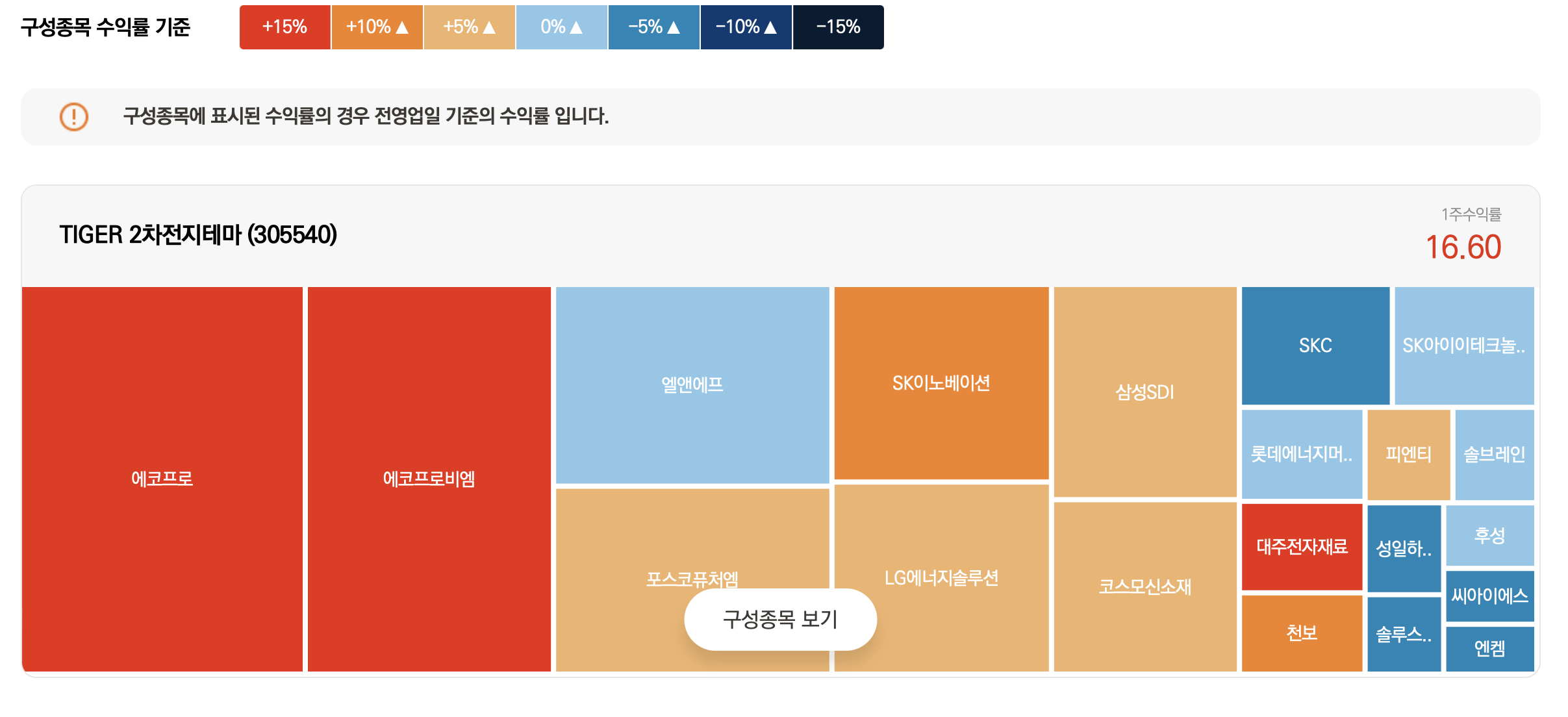Select the 에코프로 treemap tile

coord(162,479)
